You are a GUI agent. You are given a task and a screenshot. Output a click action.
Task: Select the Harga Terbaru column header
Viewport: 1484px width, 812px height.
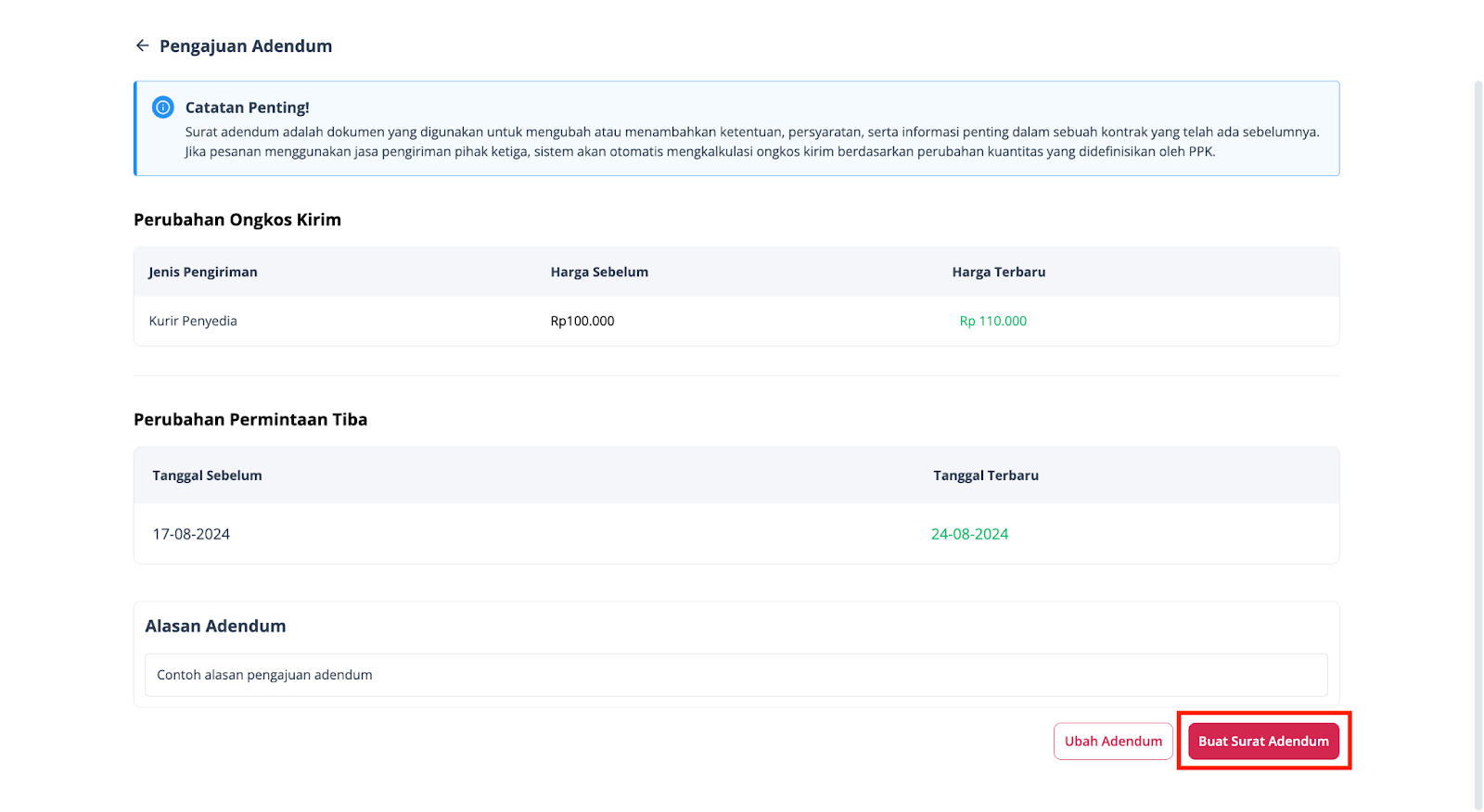pyautogui.click(x=998, y=272)
